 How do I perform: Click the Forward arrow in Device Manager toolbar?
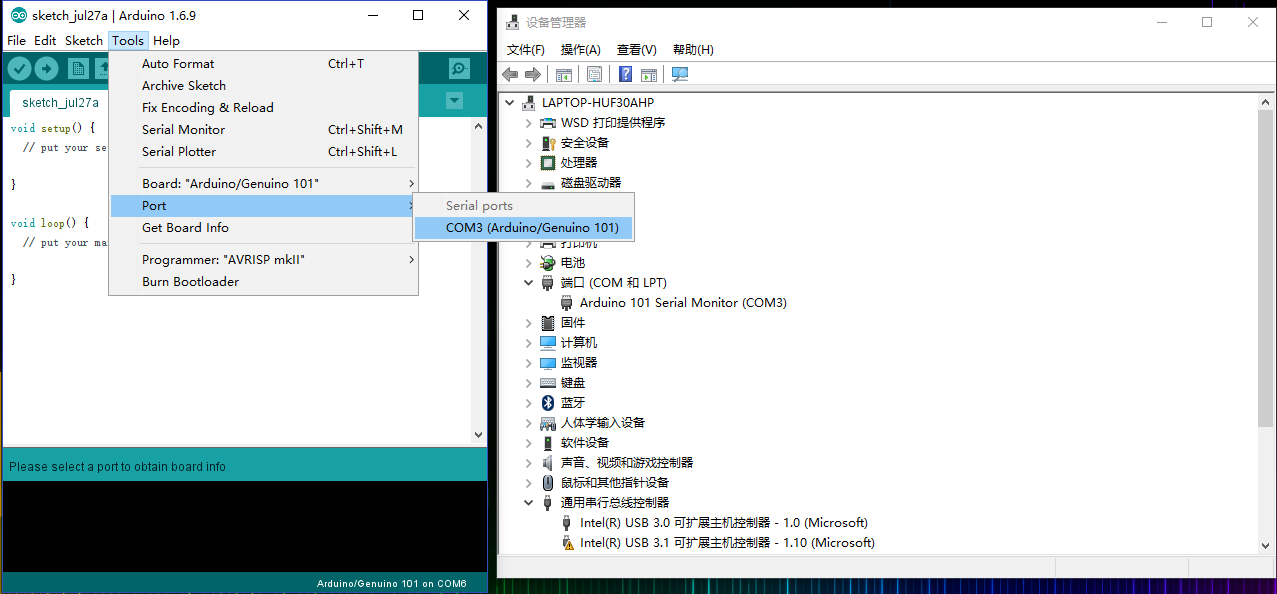tap(533, 74)
